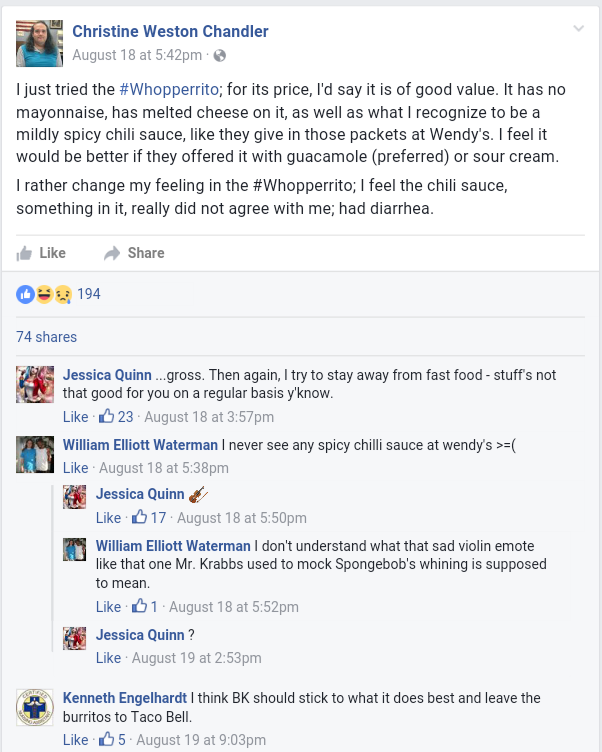Viewport: 602px width, 752px height.
Task: View the 1 like on Spongebob reply
Action: [x=145, y=606]
